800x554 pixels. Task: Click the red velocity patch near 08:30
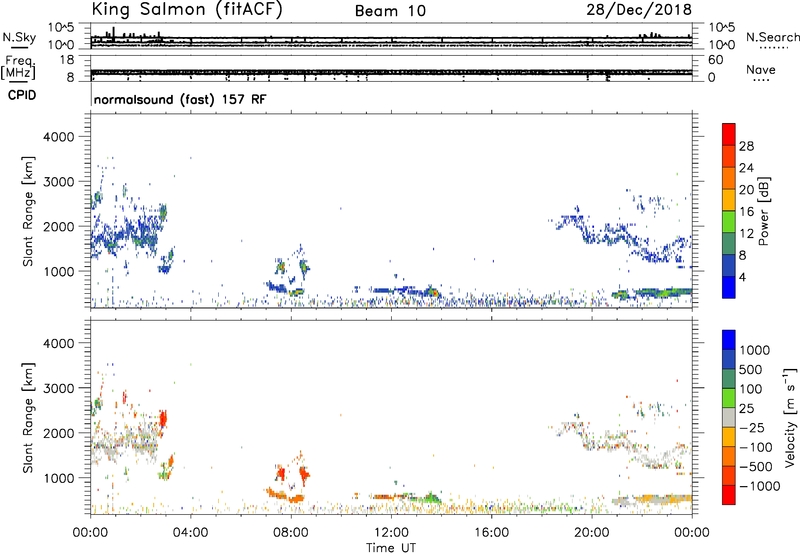(305, 476)
